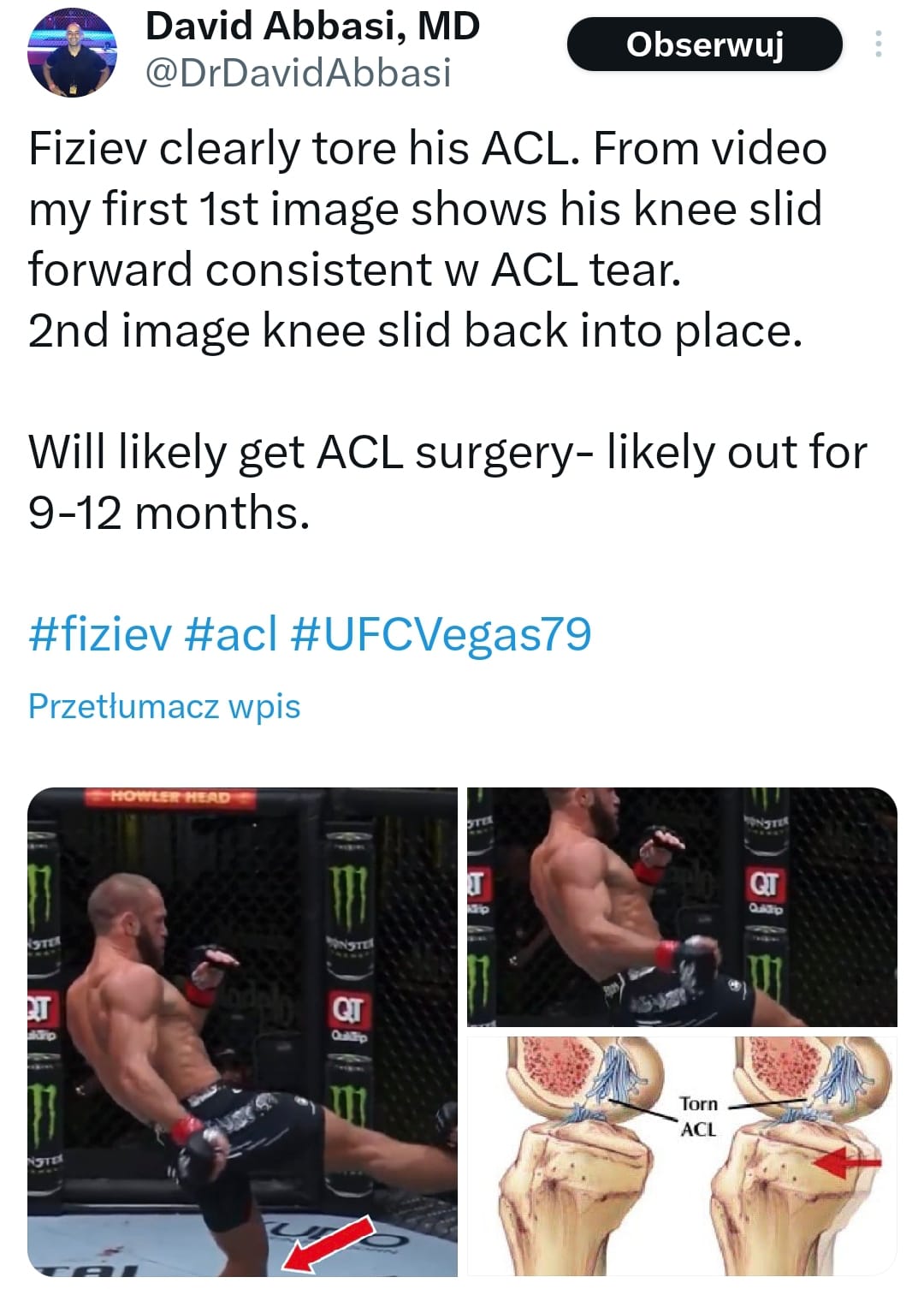Open the Torn ACL knee diagram image
Image resolution: width=924 pixels, height=1289 pixels.
click(682, 1157)
